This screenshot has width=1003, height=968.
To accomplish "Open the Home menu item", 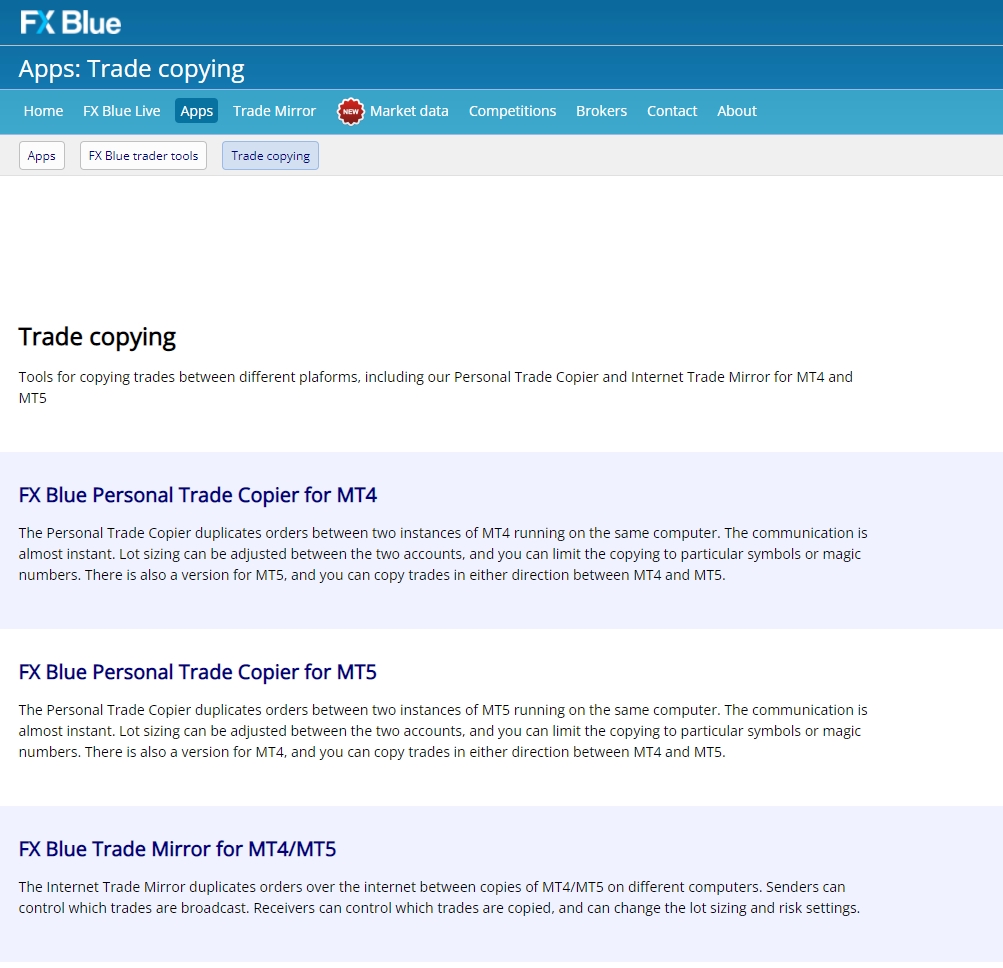I will 43,111.
